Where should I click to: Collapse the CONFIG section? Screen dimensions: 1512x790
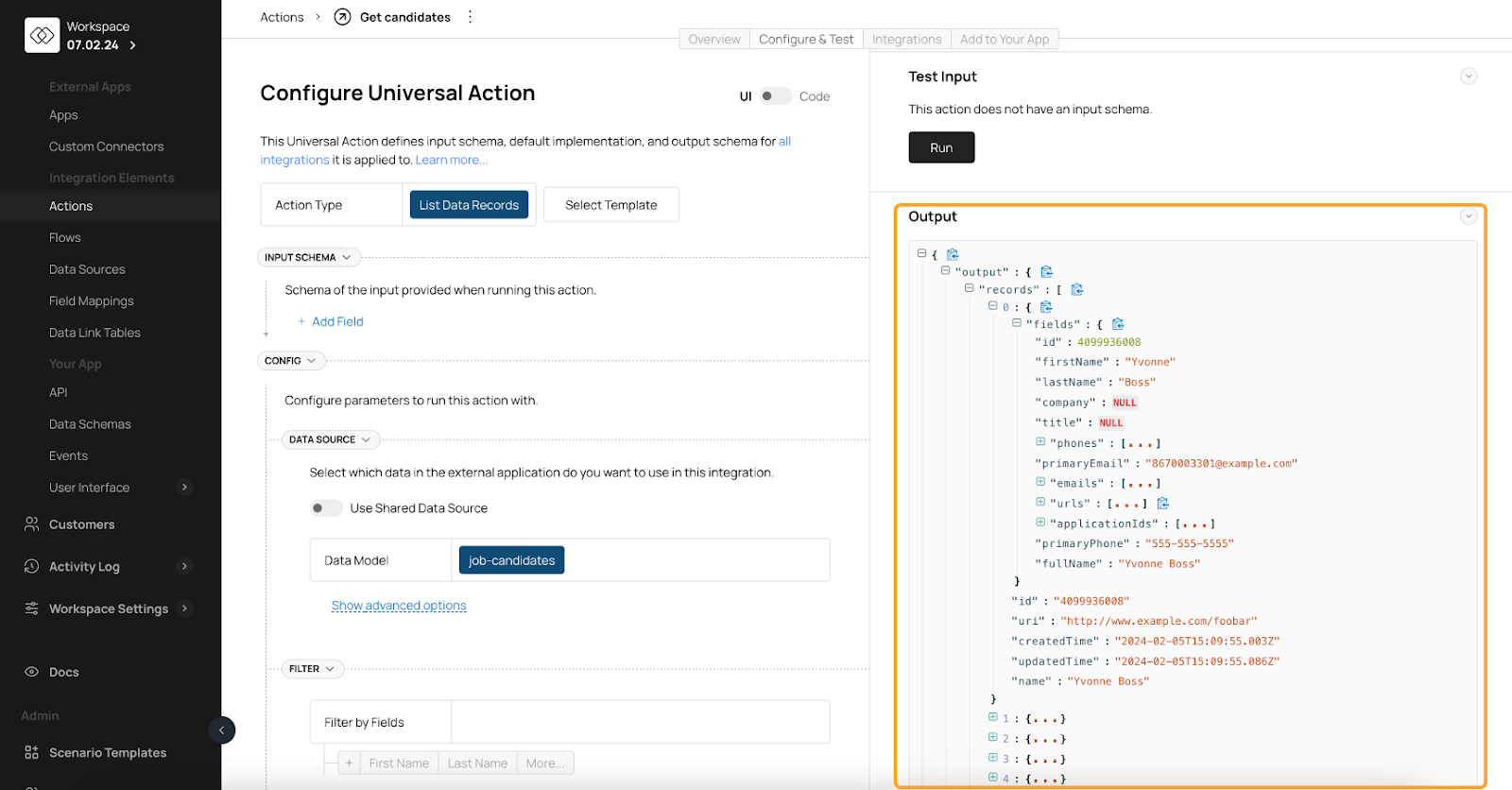[290, 360]
